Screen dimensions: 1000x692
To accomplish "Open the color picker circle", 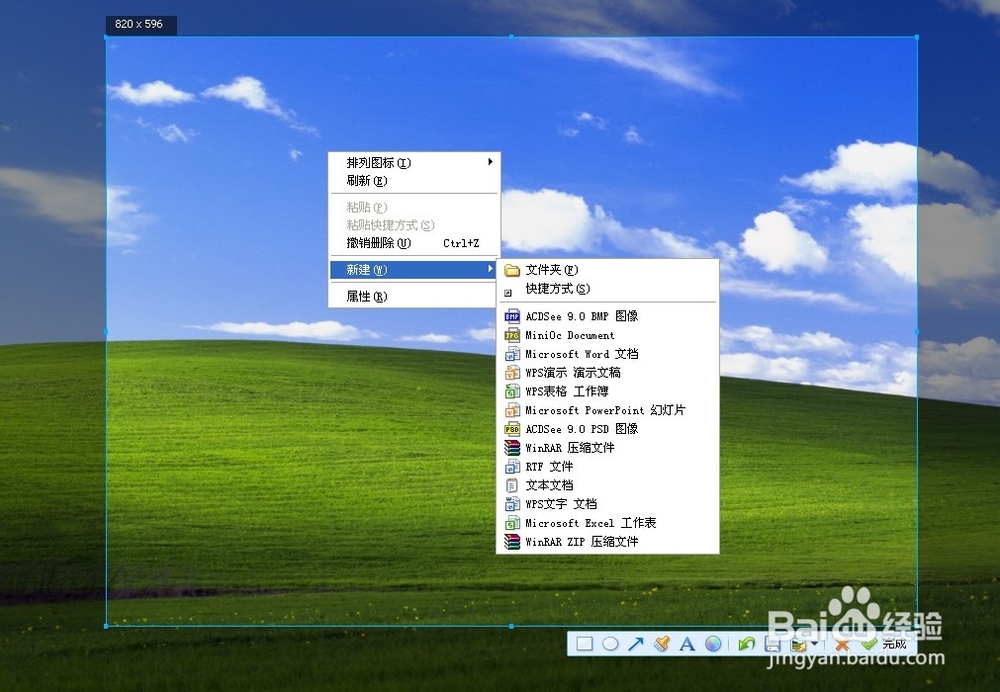I will [713, 644].
